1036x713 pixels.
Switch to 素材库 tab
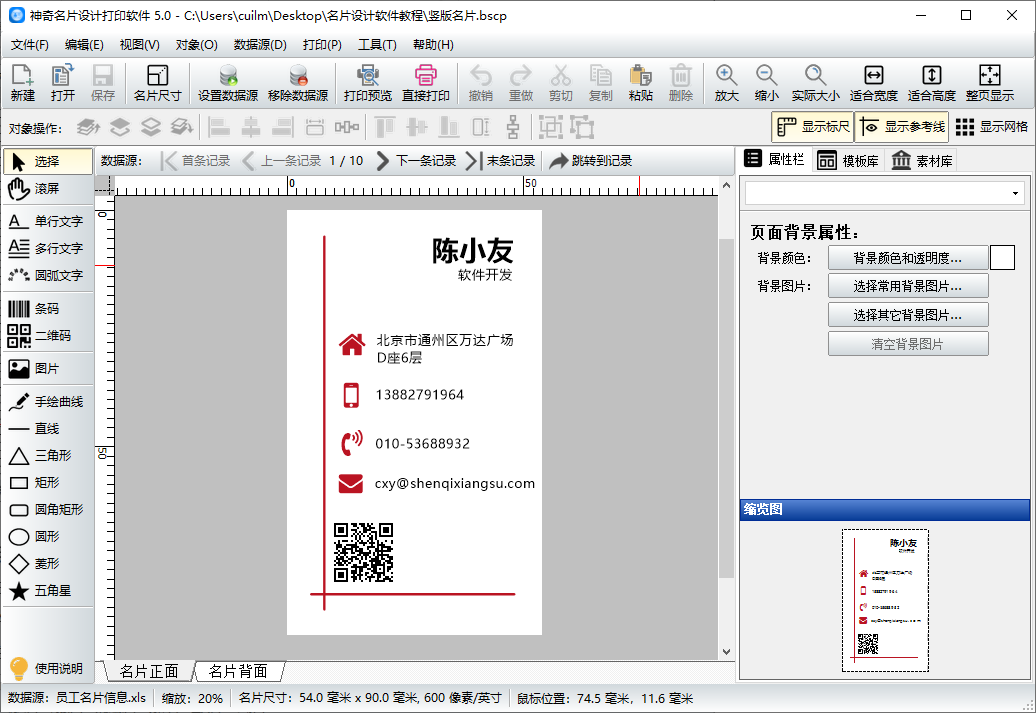pyautogui.click(x=922, y=161)
